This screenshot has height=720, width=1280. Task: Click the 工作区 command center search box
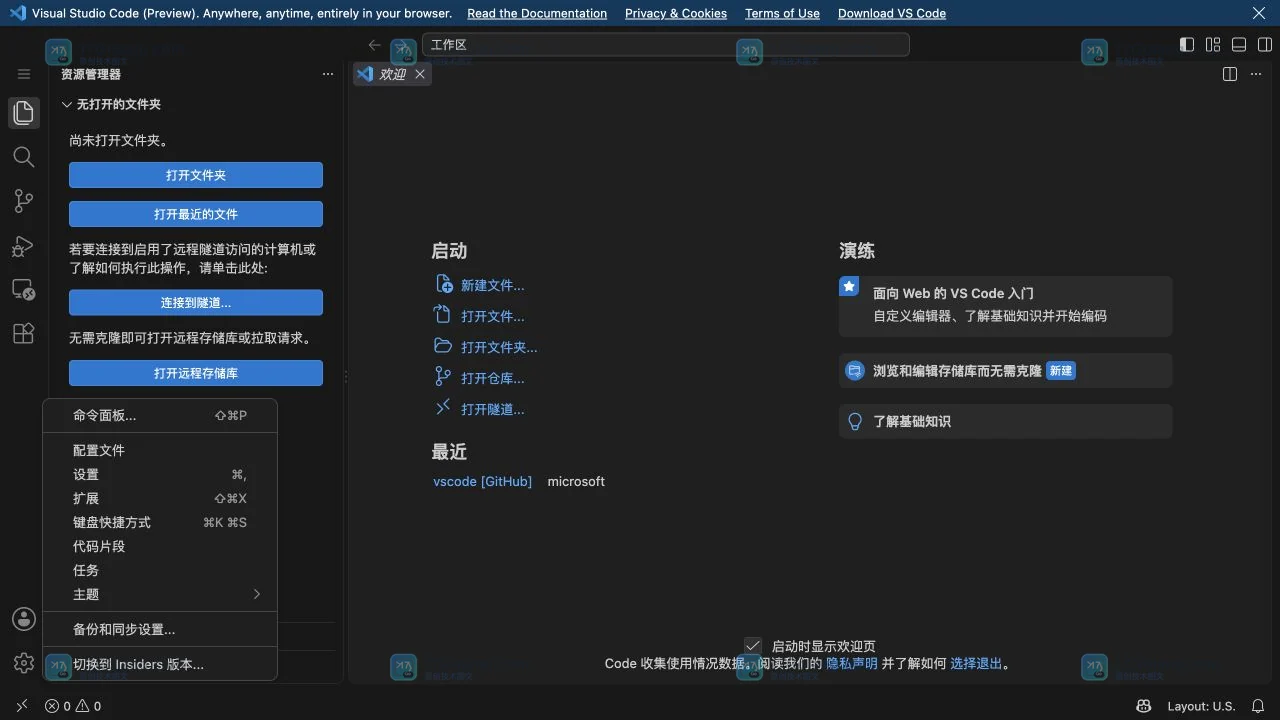click(666, 45)
